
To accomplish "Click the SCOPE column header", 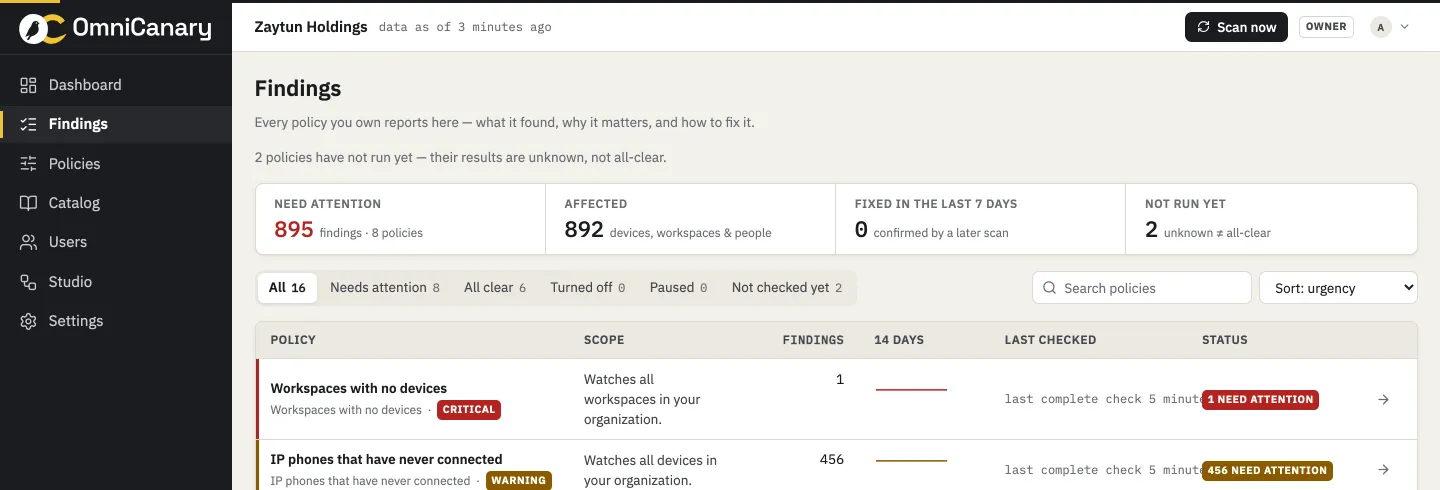I will coord(604,340).
